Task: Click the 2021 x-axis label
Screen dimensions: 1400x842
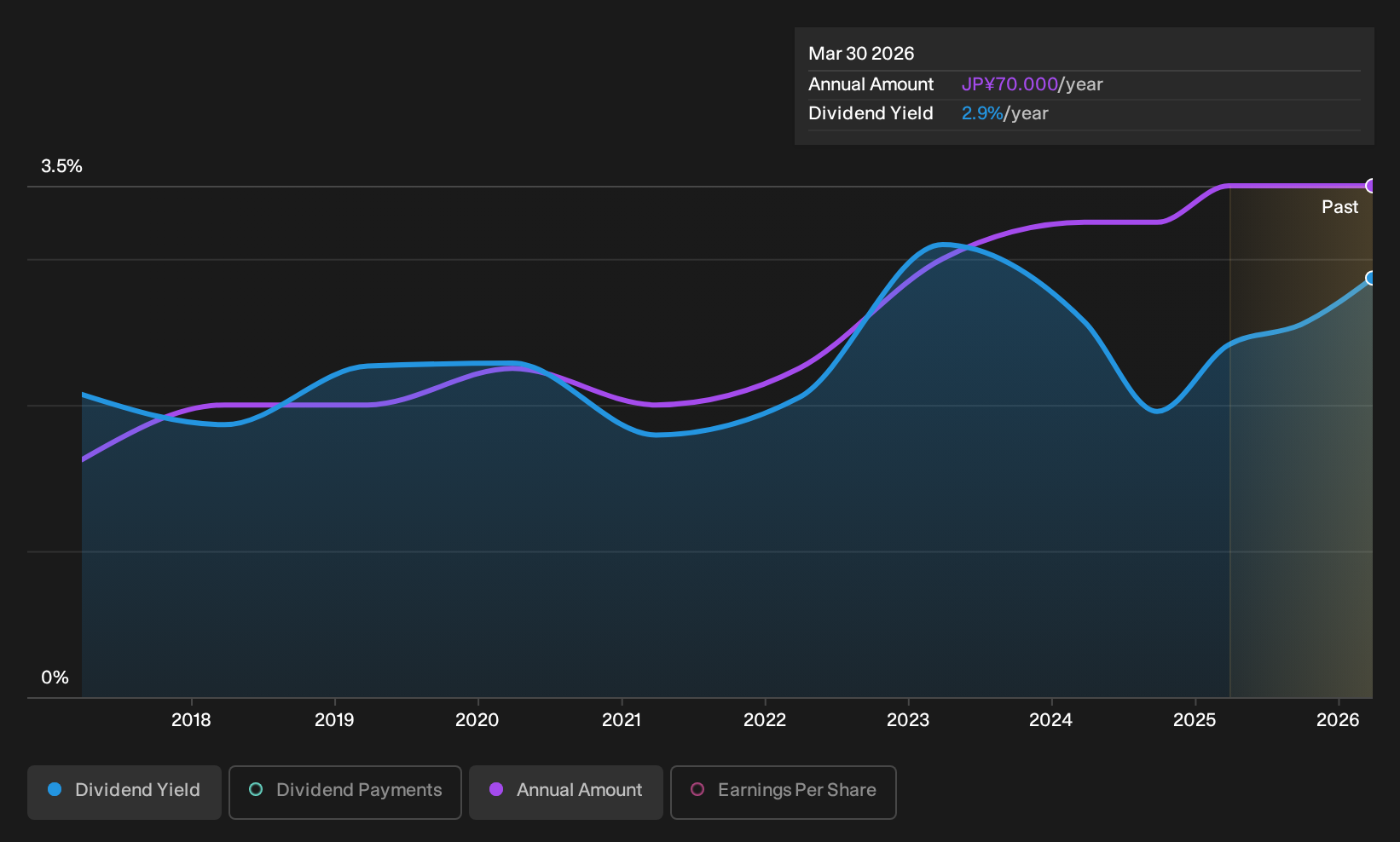Action: [x=622, y=720]
